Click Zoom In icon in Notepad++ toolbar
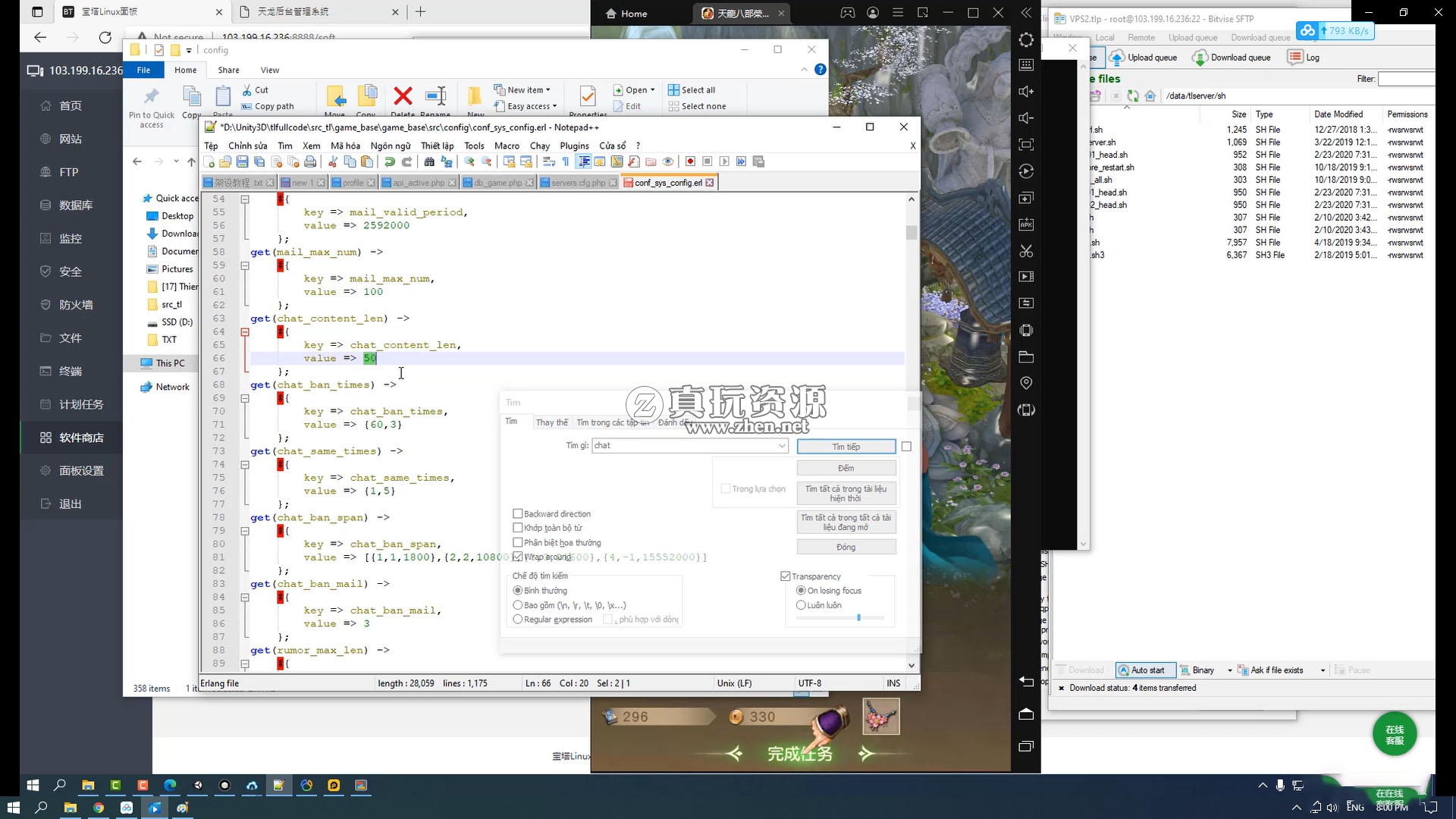 [x=469, y=162]
